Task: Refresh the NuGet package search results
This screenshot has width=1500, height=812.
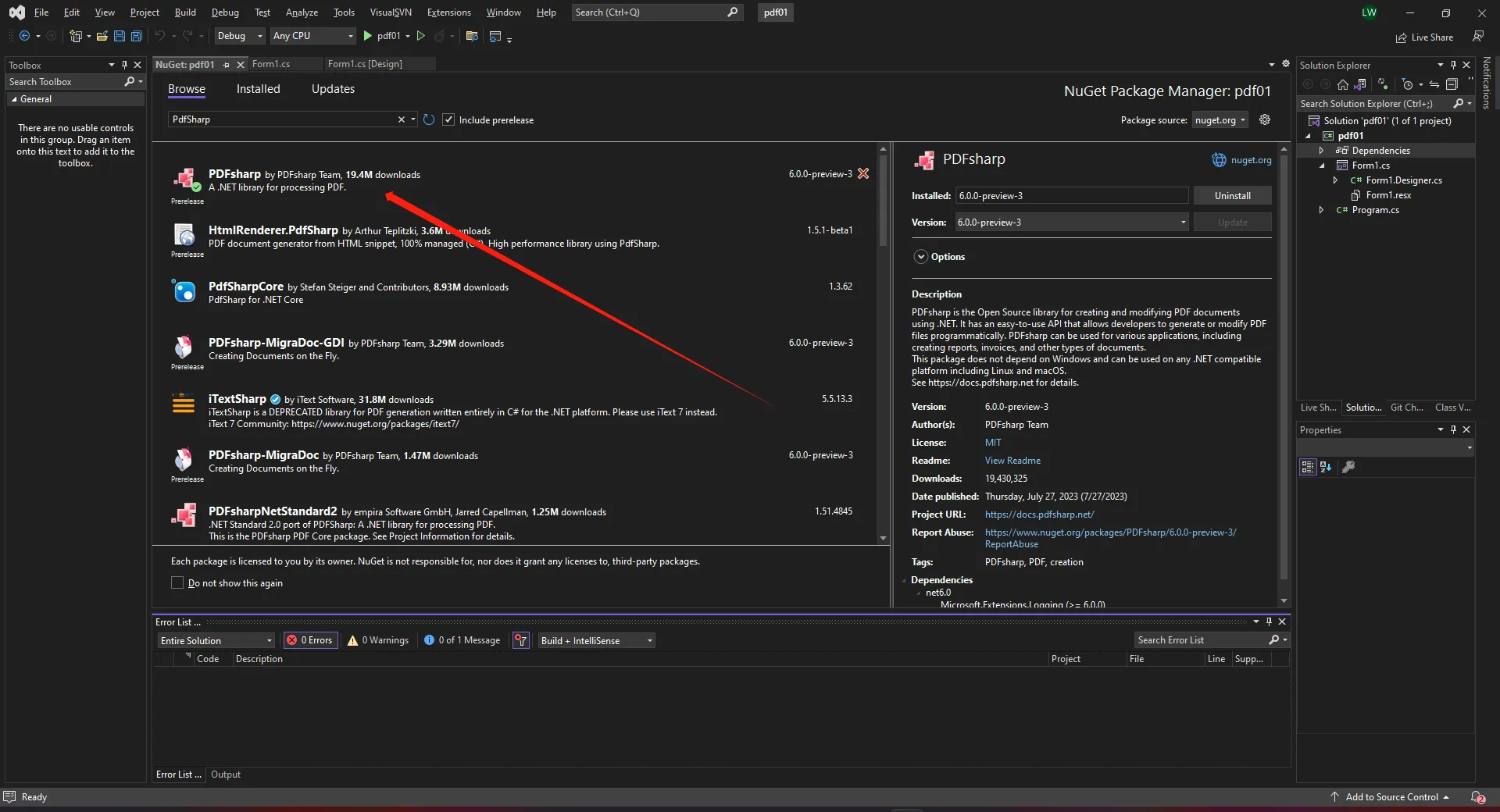Action: point(429,119)
